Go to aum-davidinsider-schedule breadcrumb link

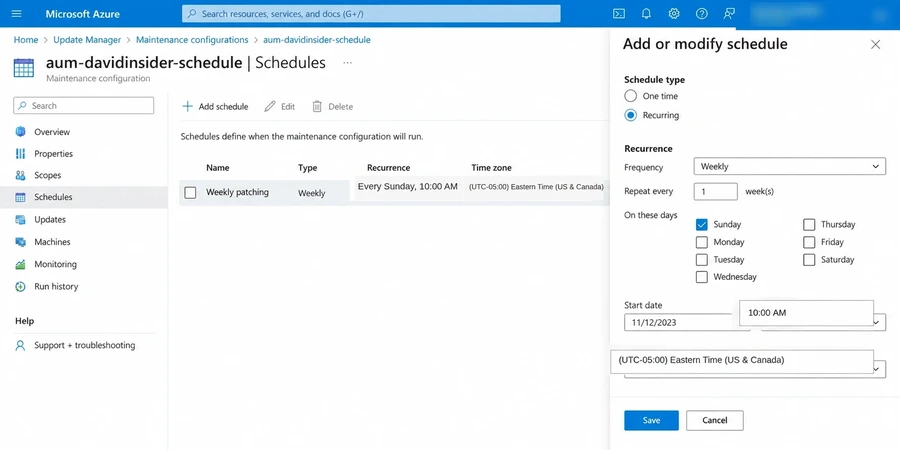317,40
